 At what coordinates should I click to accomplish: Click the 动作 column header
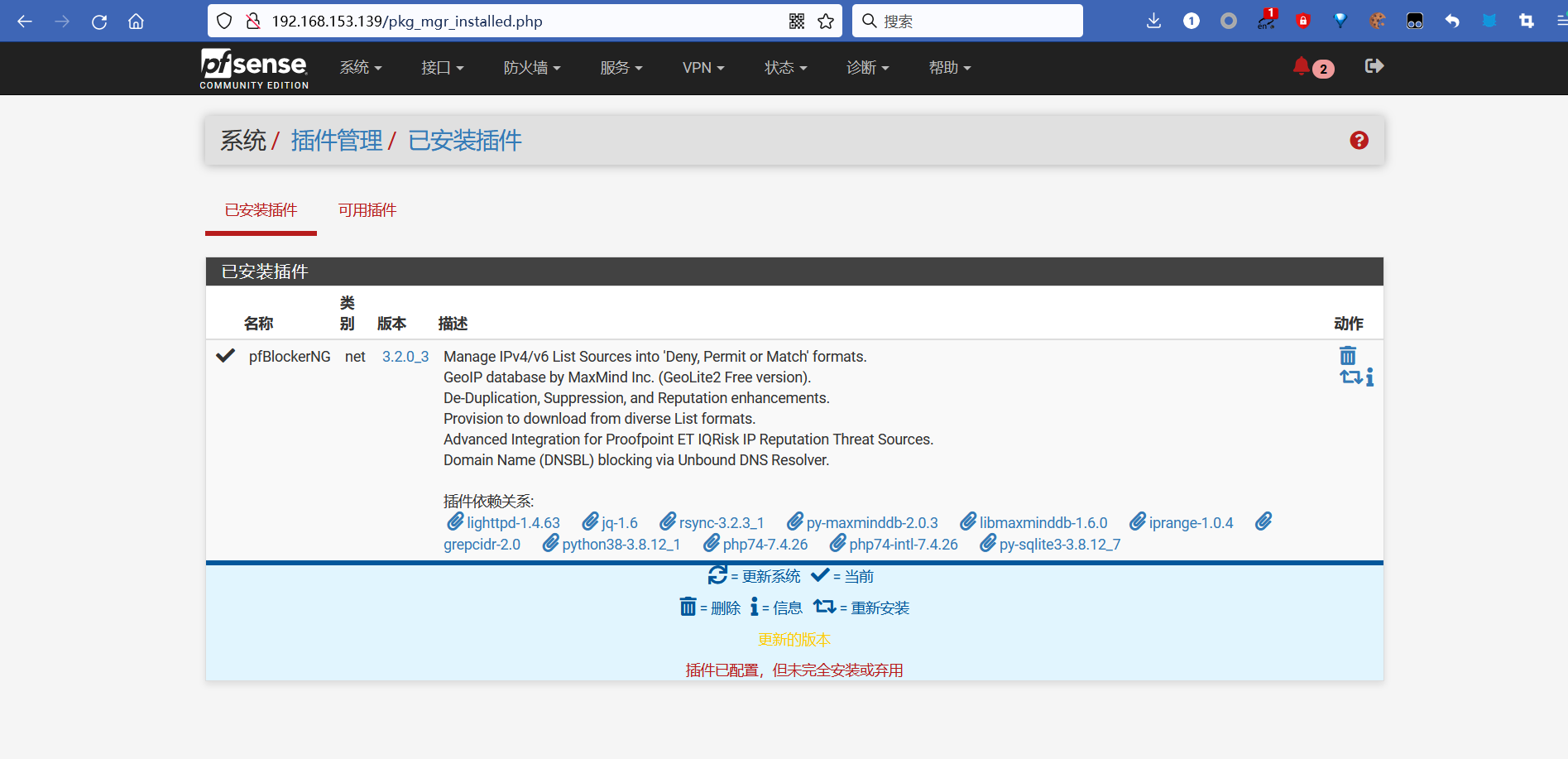click(x=1349, y=324)
